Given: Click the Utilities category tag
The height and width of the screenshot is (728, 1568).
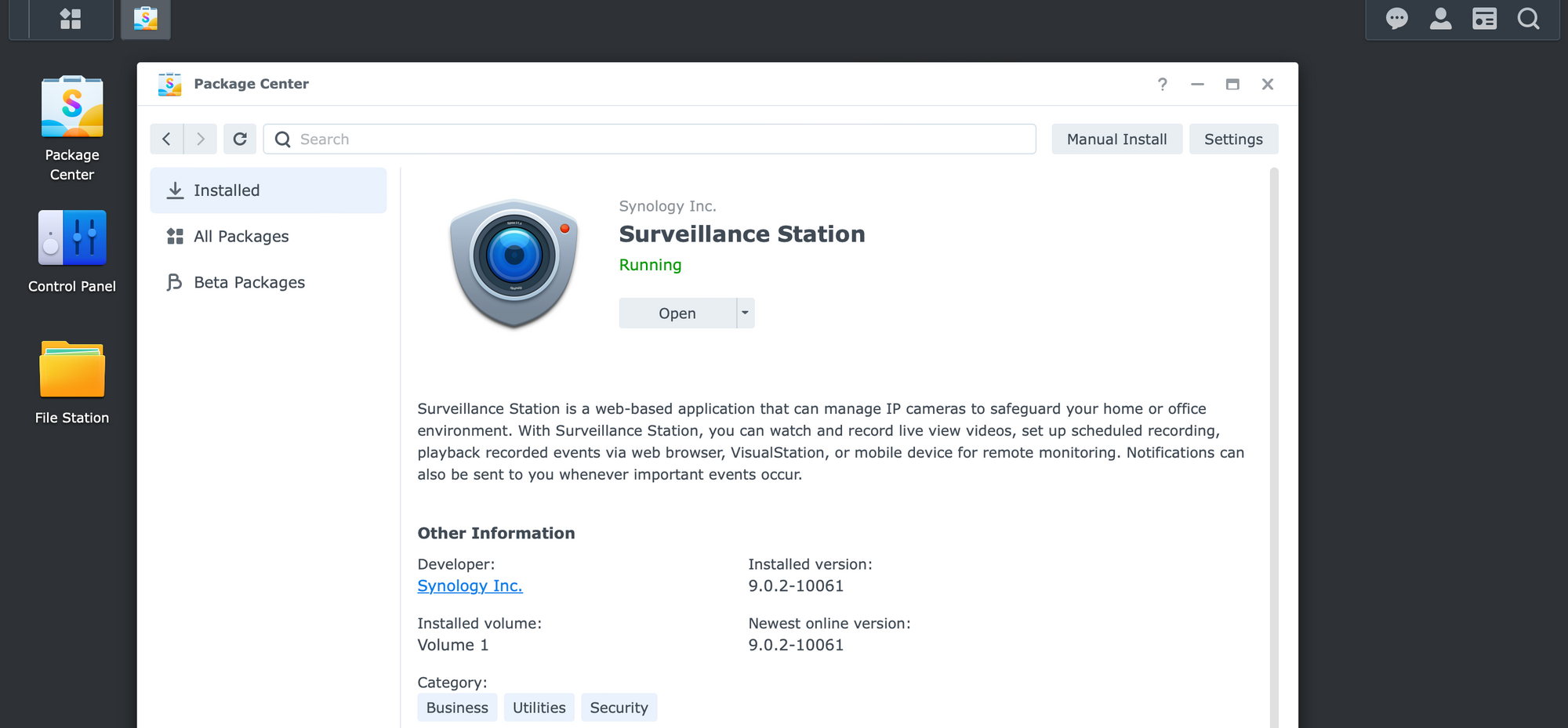Looking at the screenshot, I should 539,708.
